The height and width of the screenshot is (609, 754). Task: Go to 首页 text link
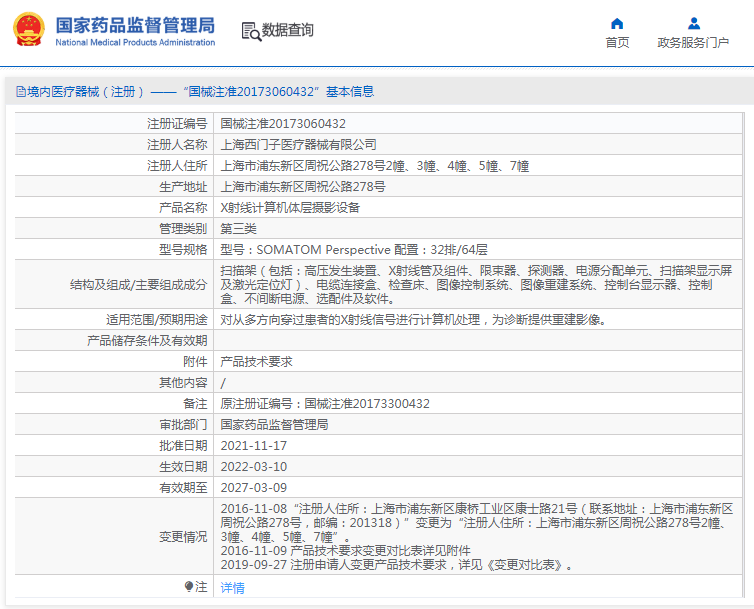pos(617,43)
